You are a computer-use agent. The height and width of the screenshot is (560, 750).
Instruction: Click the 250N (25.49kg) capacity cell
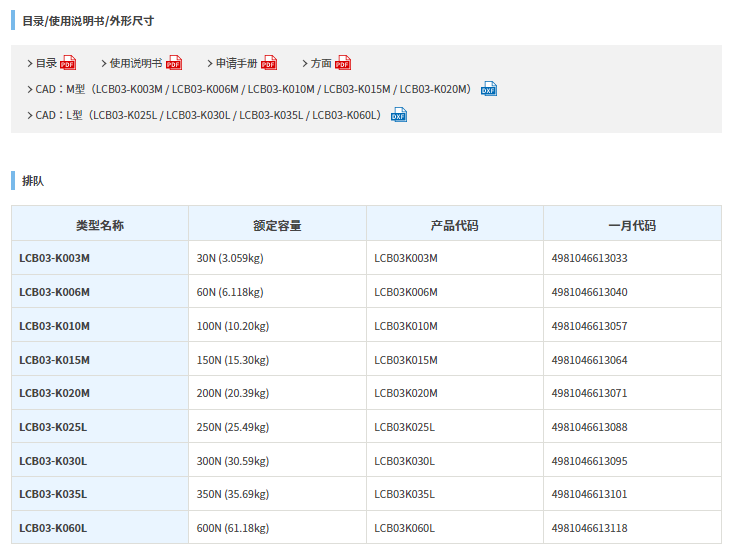[277, 427]
